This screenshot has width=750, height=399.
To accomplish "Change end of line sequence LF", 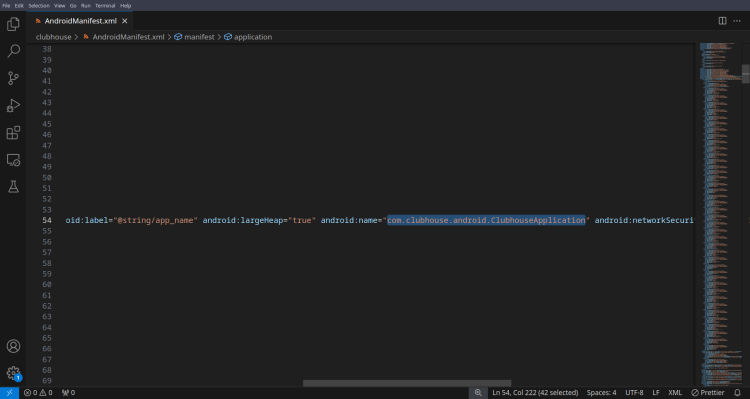I will (x=656, y=393).
